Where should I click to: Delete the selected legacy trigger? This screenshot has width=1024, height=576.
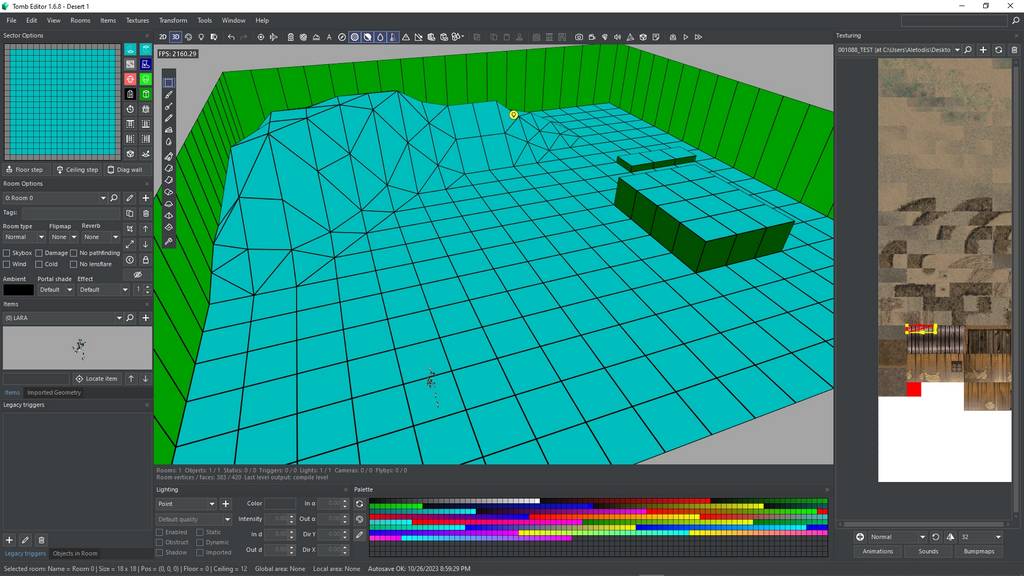pyautogui.click(x=41, y=540)
